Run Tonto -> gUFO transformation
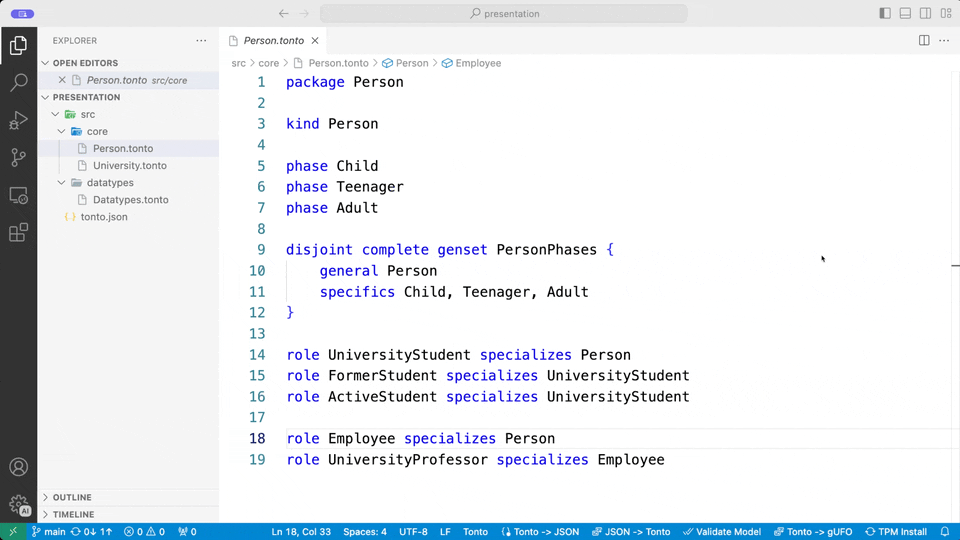 click(x=813, y=531)
